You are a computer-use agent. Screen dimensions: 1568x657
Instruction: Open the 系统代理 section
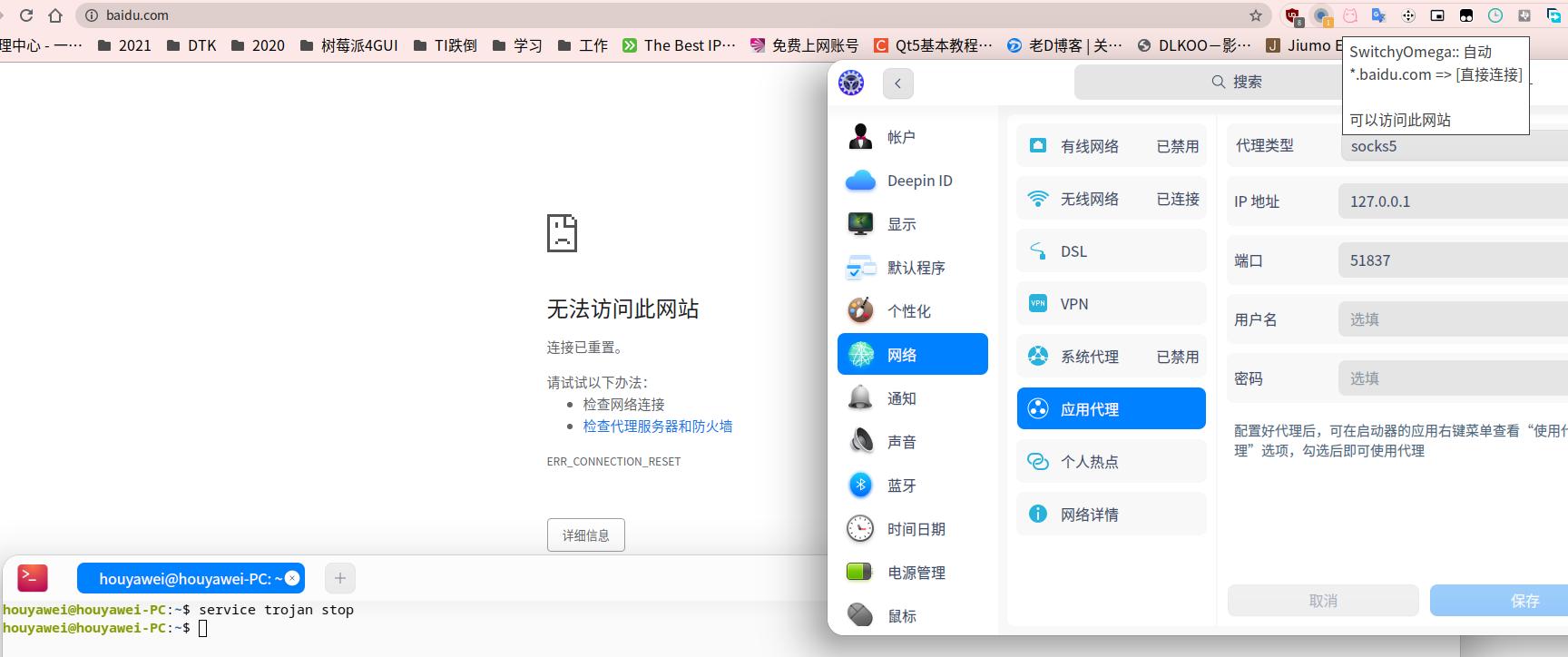1112,357
